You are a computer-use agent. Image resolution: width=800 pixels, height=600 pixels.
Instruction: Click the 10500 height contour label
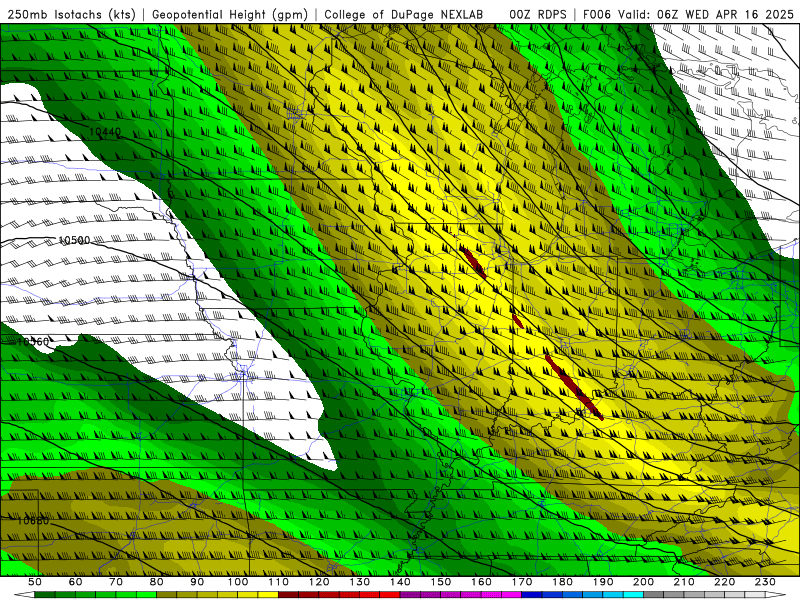[74, 240]
